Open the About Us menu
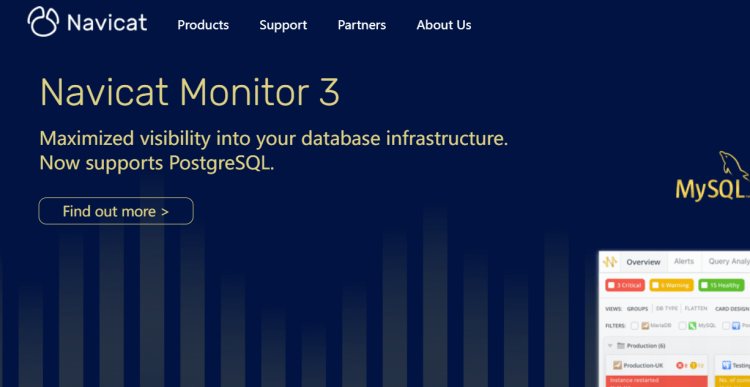Image resolution: width=750 pixels, height=387 pixels. point(444,25)
